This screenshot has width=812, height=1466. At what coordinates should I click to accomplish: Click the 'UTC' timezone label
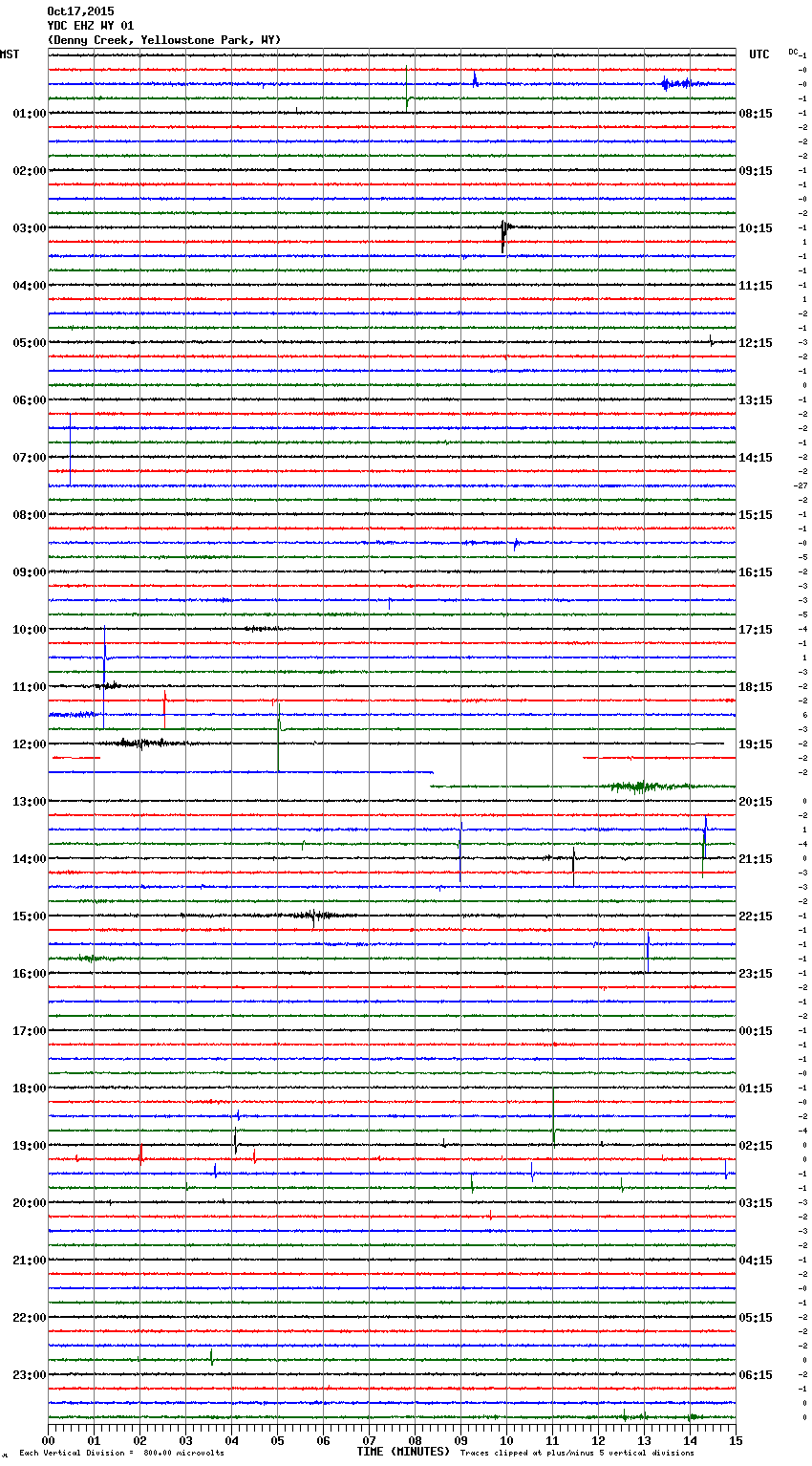pyautogui.click(x=759, y=54)
